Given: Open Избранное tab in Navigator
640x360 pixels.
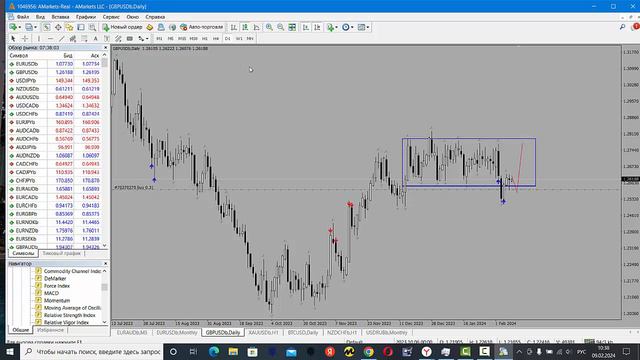Looking at the screenshot, I should tap(50, 330).
